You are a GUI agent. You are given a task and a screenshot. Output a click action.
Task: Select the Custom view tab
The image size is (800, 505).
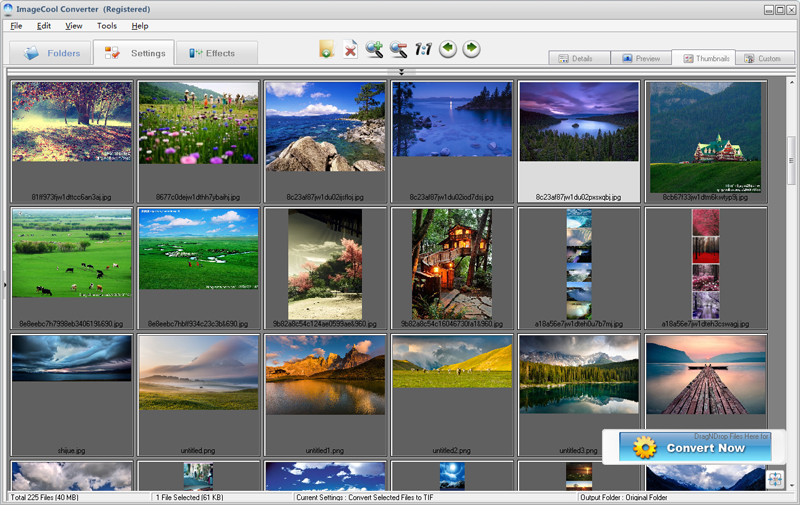click(x=765, y=58)
